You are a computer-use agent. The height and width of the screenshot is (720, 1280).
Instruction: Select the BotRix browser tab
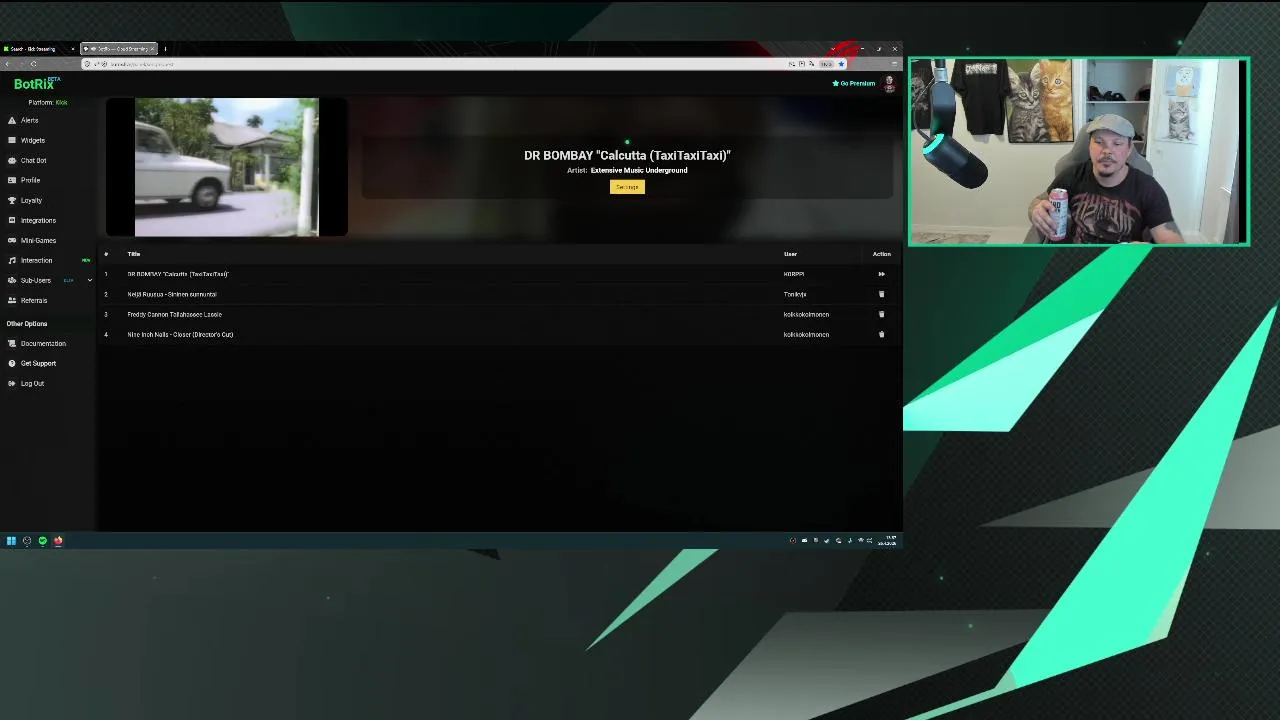tap(118, 48)
